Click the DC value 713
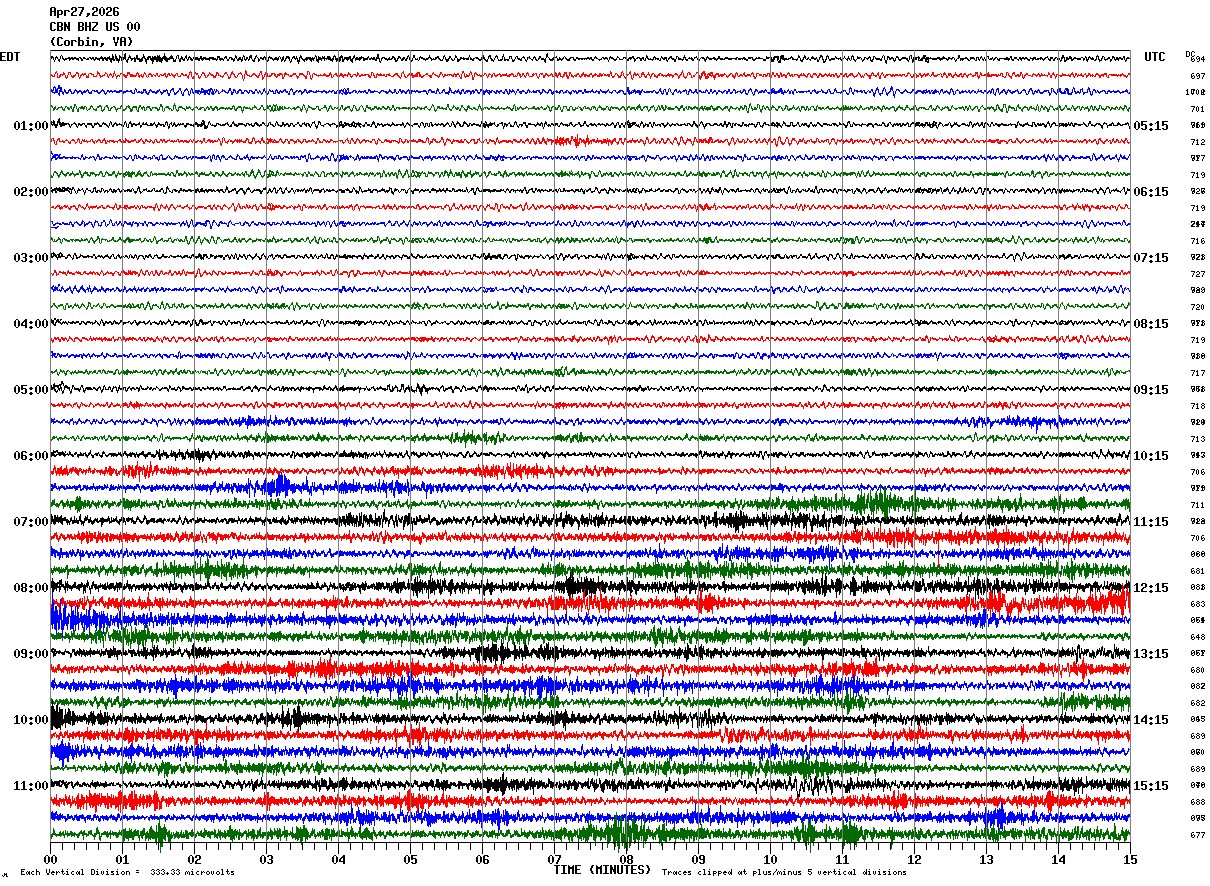This screenshot has height=886, width=1210. pyautogui.click(x=1197, y=439)
